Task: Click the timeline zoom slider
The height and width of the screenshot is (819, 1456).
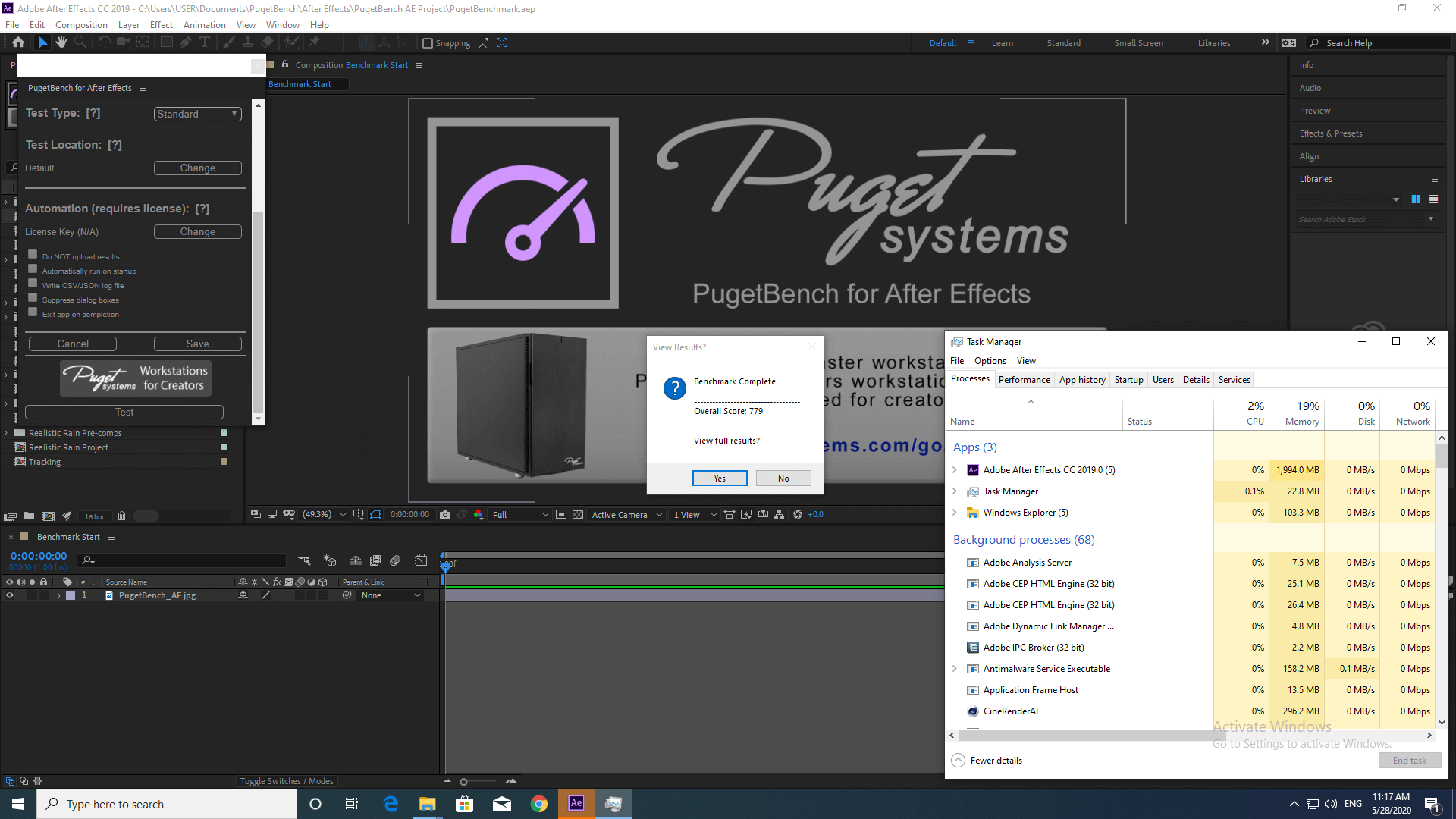Action: (x=479, y=781)
